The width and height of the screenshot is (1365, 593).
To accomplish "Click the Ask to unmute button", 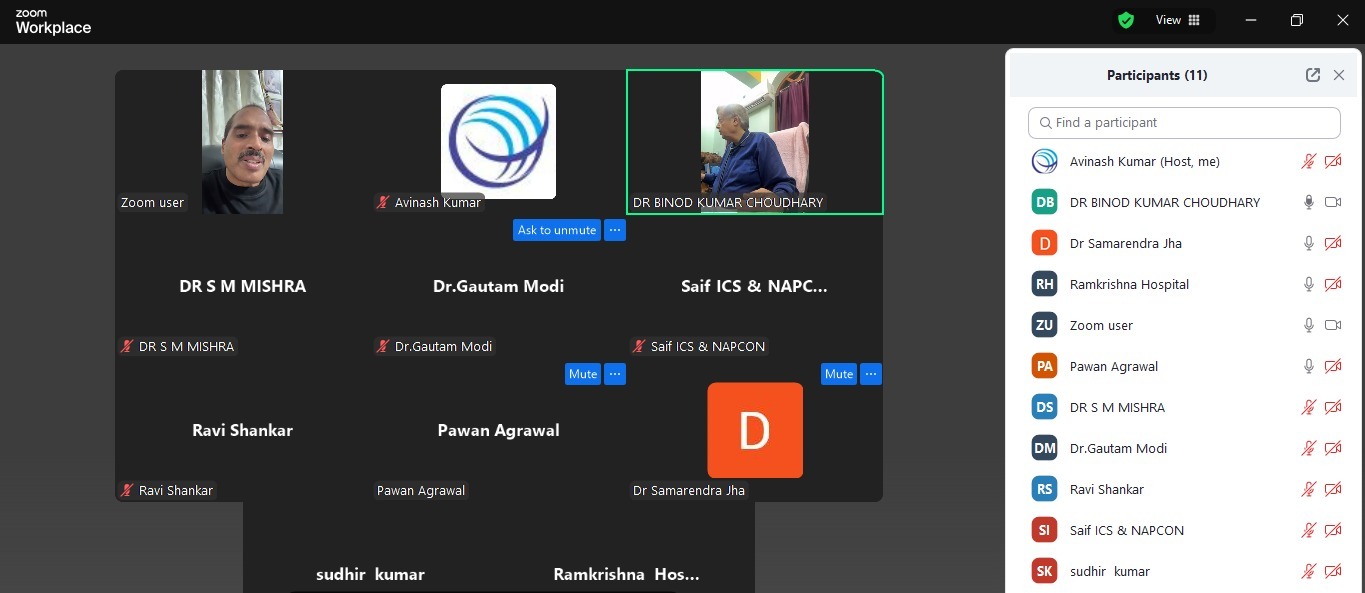I will (x=557, y=230).
